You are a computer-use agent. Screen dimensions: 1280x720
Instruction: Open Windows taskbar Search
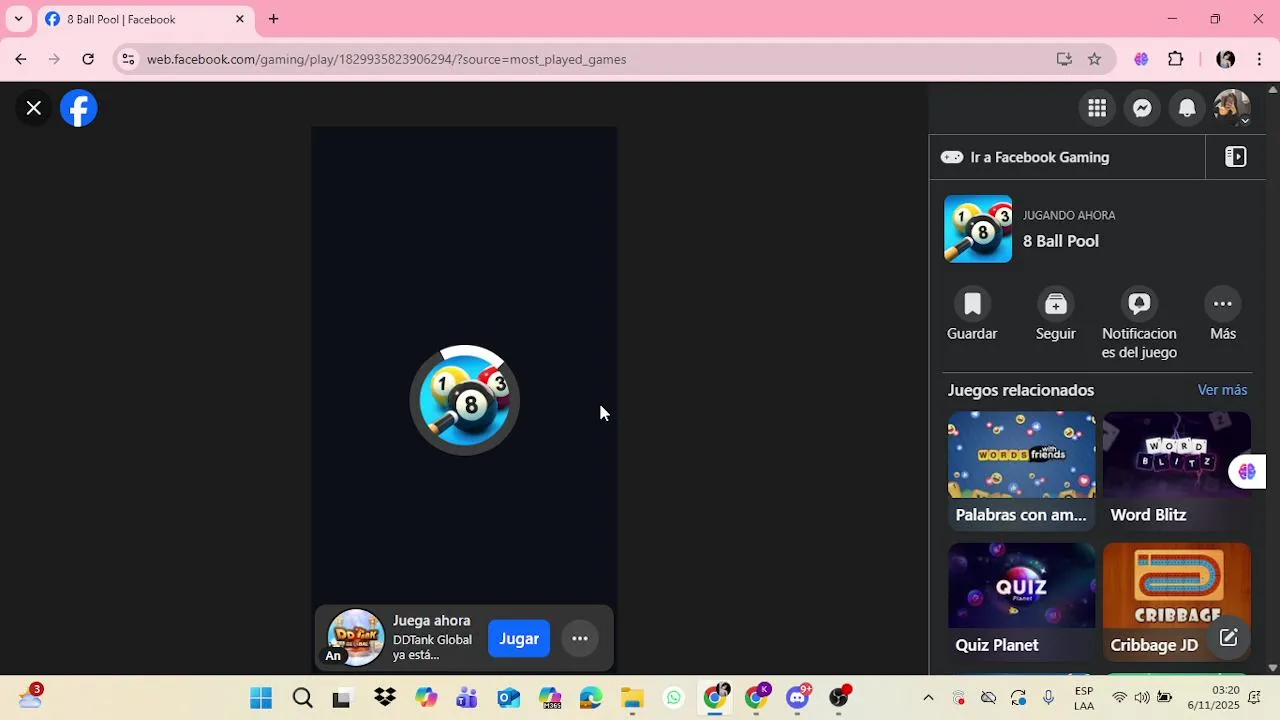pos(303,698)
